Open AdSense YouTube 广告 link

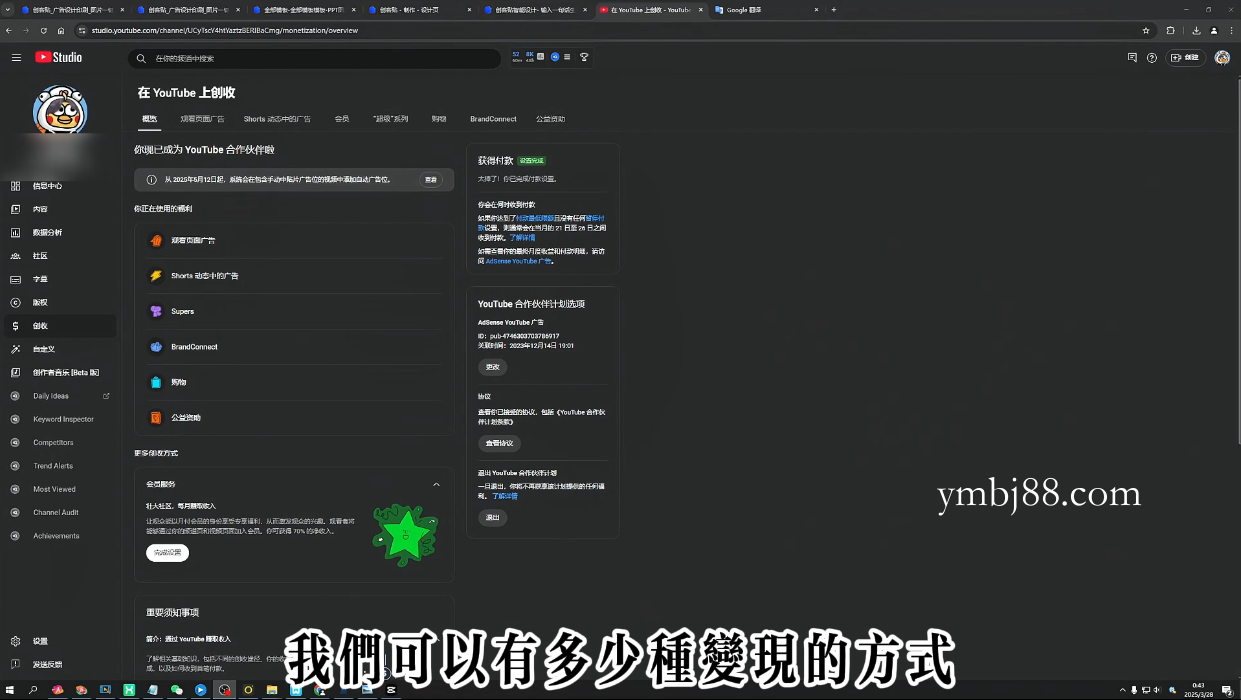point(518,261)
